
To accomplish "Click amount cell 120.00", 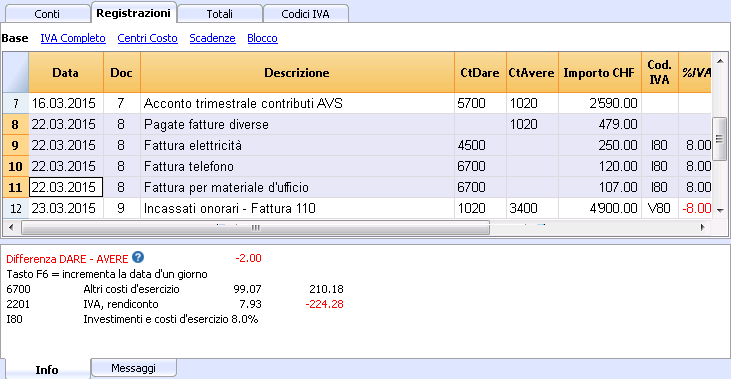I will 600,166.
